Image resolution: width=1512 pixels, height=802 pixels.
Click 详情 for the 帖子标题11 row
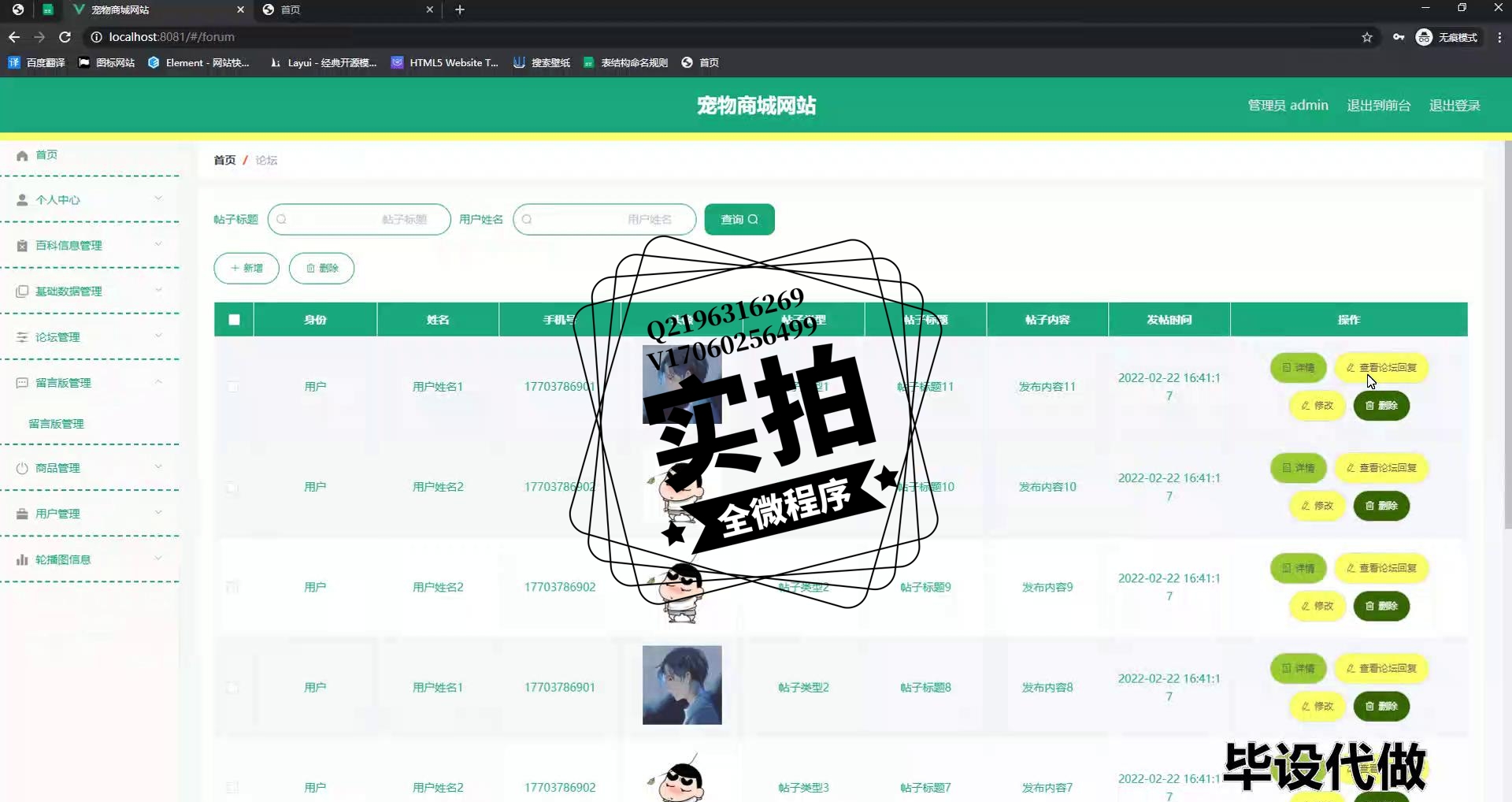(x=1299, y=368)
